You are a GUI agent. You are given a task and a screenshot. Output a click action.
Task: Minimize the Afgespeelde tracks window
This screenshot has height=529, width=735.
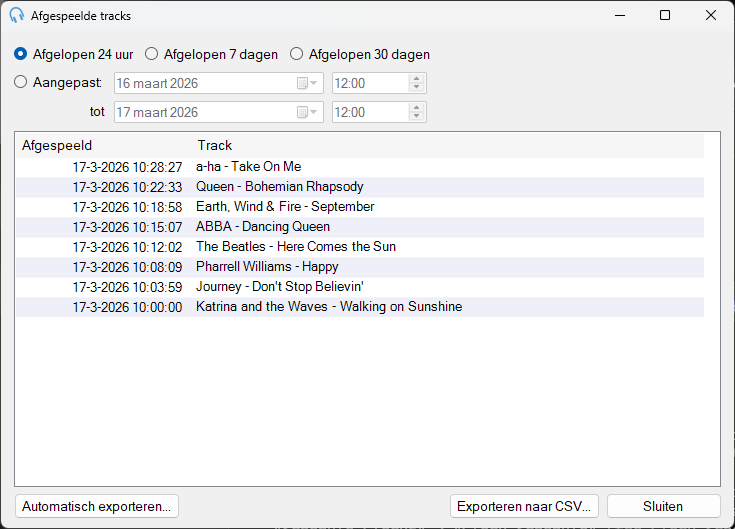click(620, 15)
